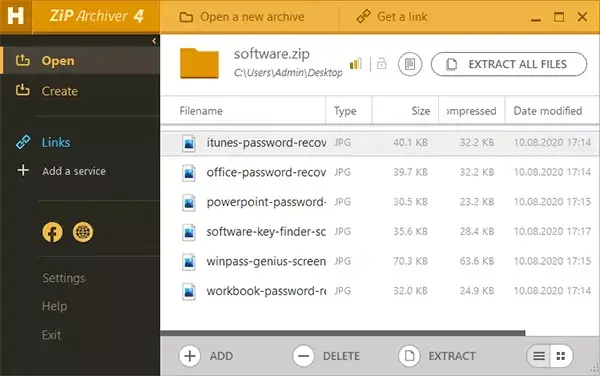The image size is (600, 376).
Task: Click the round archive info document icon
Action: (x=410, y=64)
